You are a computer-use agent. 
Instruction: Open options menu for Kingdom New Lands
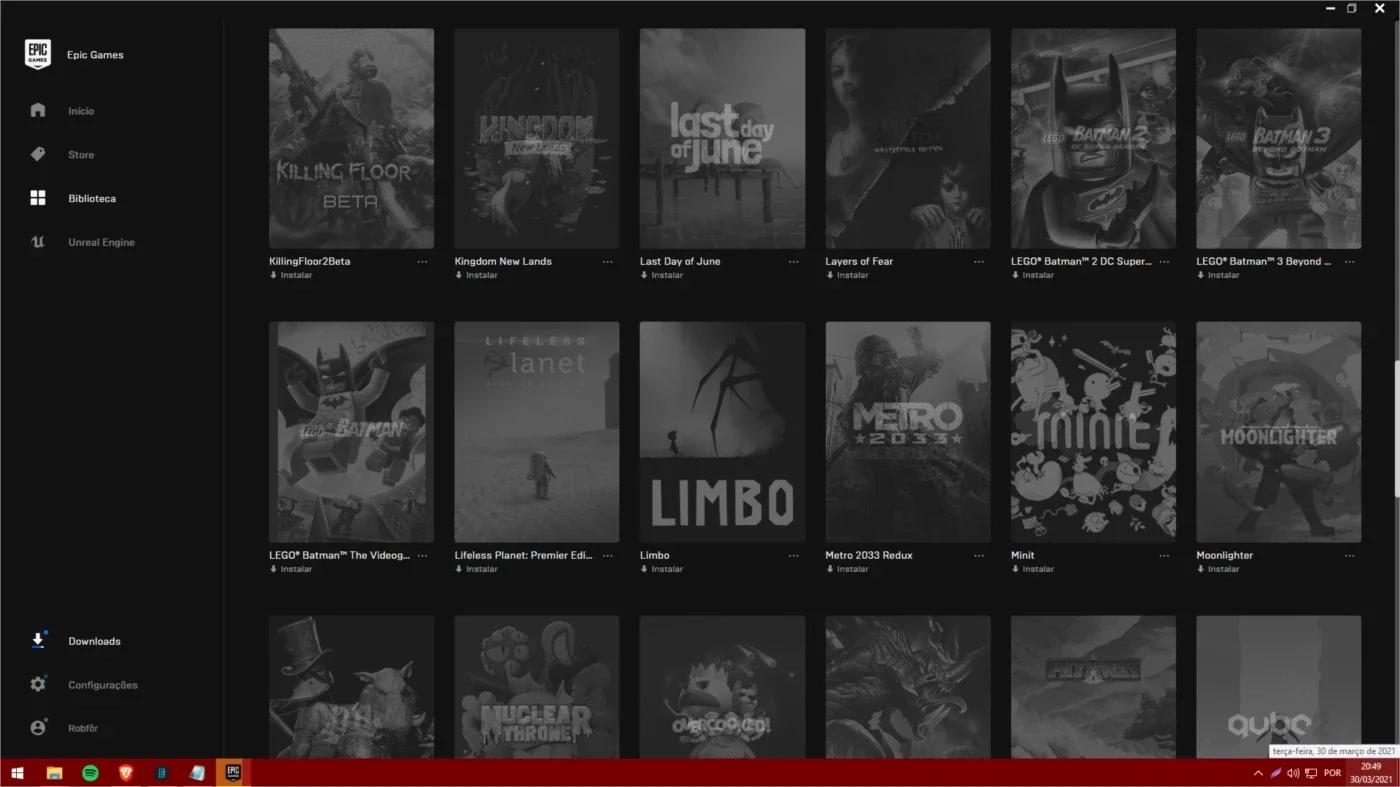[x=608, y=262]
